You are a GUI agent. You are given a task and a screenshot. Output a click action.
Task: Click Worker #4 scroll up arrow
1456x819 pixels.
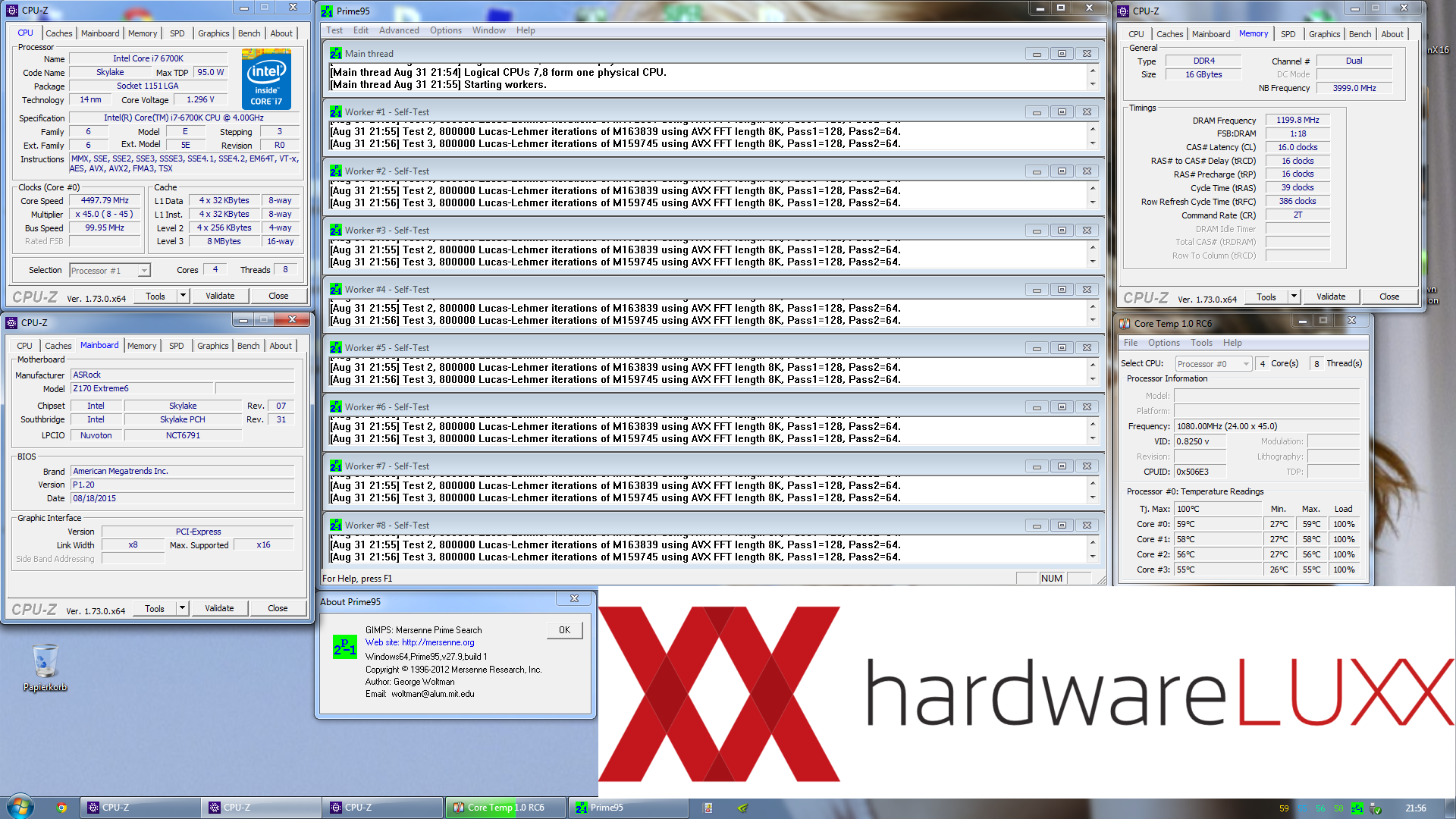point(1093,307)
